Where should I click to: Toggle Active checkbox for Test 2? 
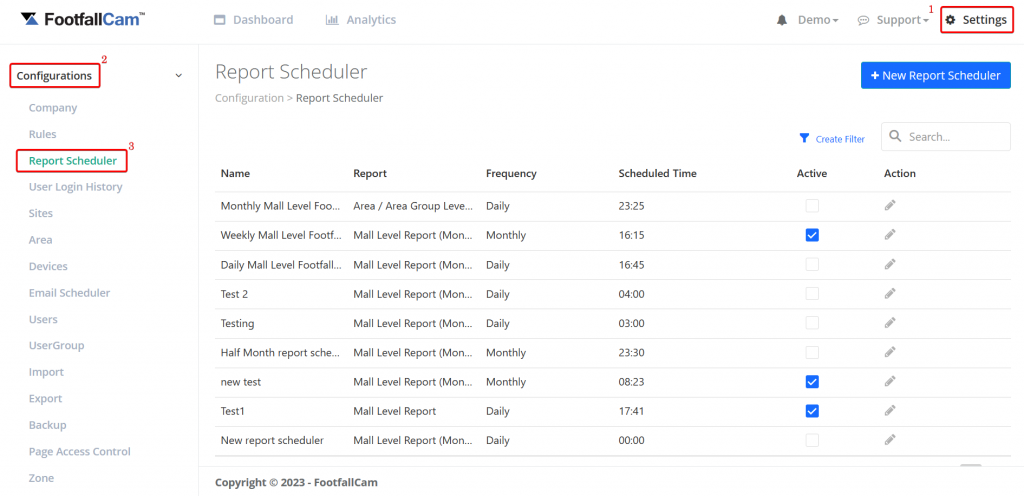click(812, 294)
